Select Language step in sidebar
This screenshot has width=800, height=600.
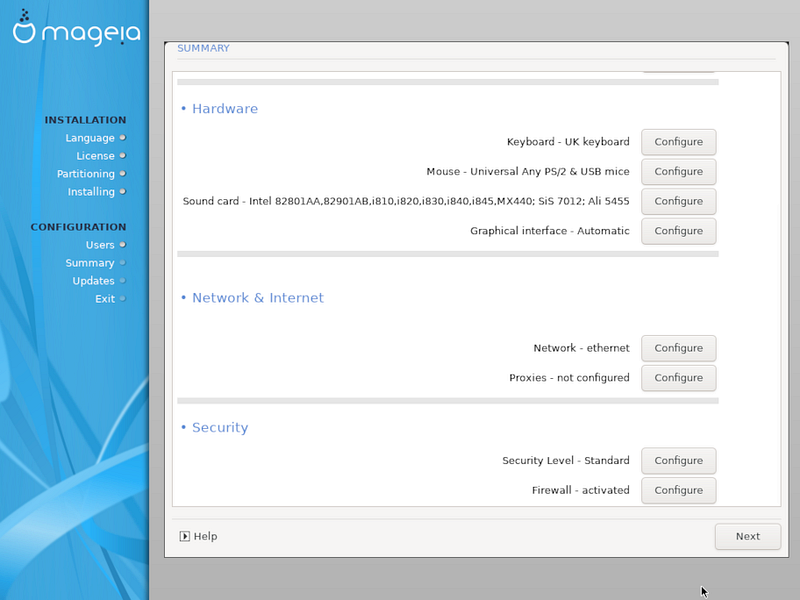90,138
